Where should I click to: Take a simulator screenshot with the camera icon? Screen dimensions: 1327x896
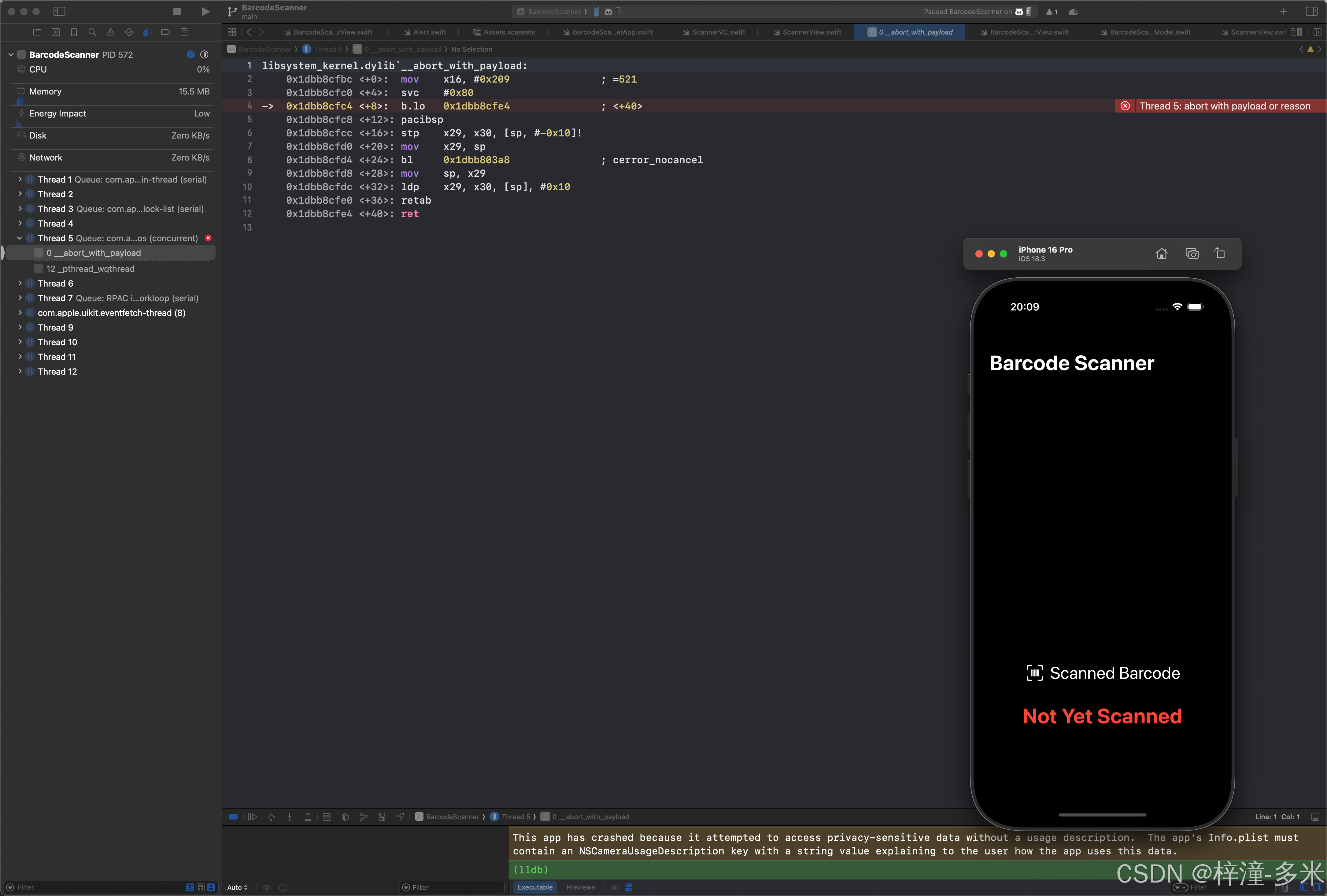[x=1192, y=254]
